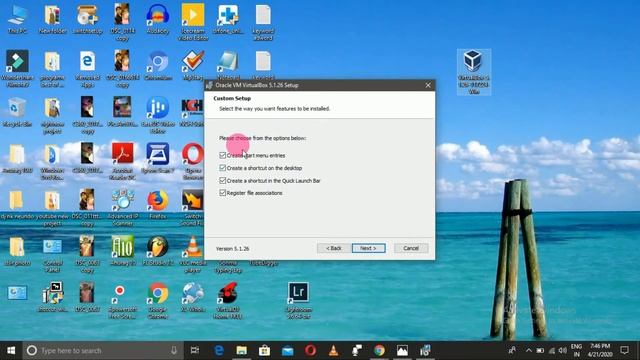Click the Type here to search box

pyautogui.click(x=103, y=350)
